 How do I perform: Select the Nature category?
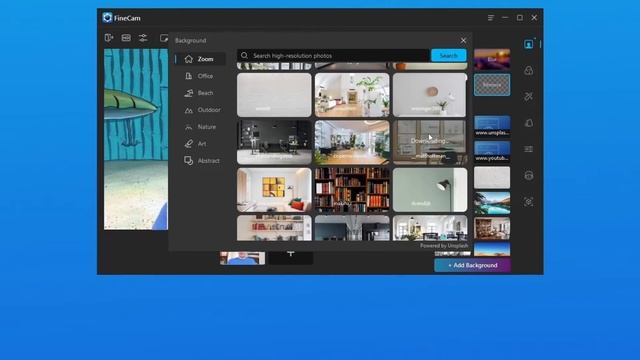[200, 127]
